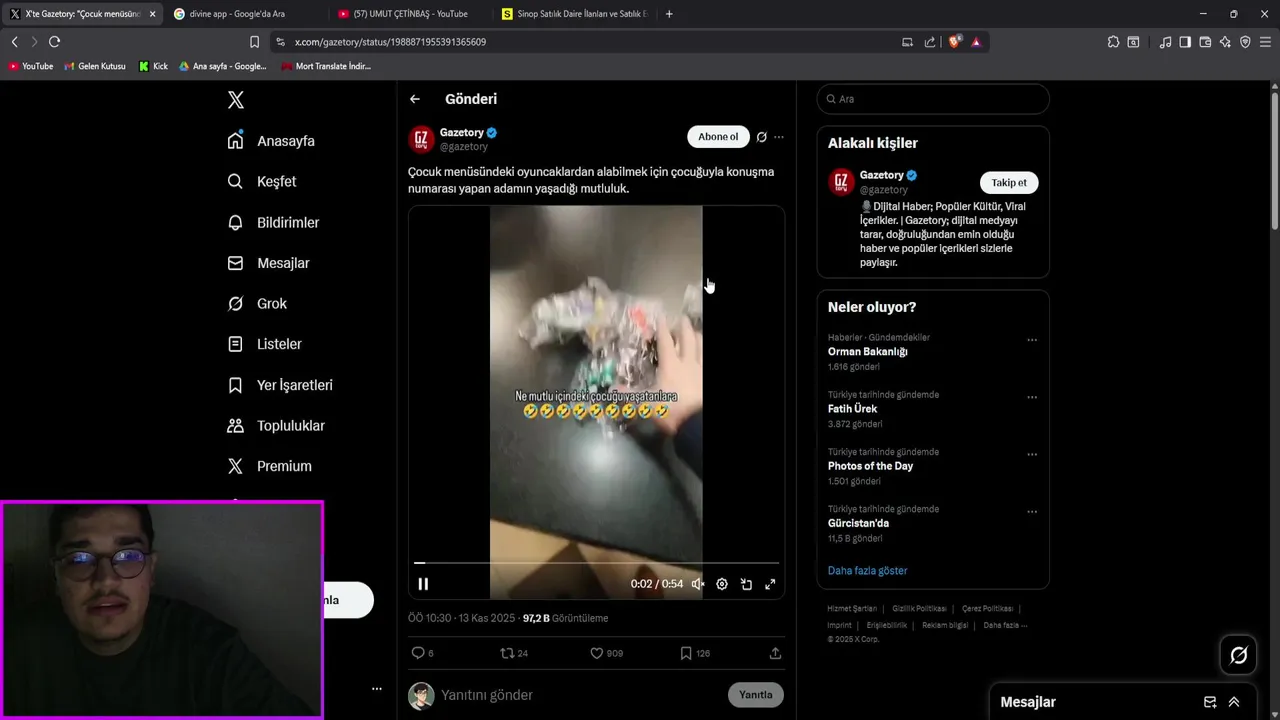Click the Yanıtla button

tap(756, 695)
